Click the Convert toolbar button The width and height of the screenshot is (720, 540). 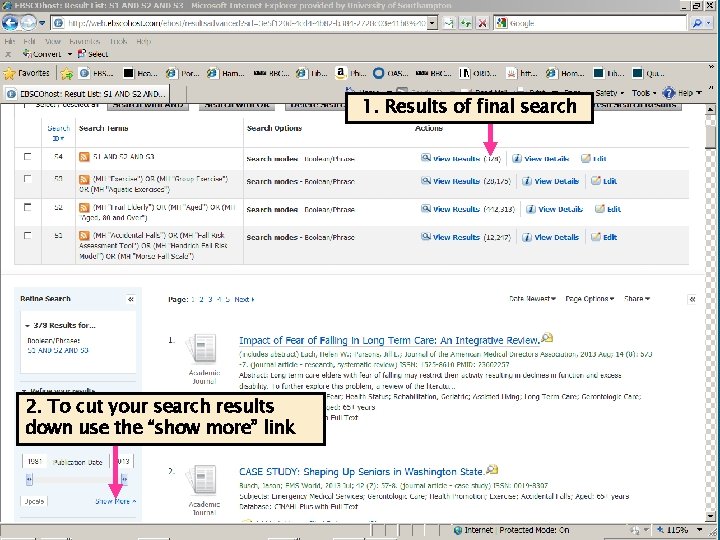[41, 54]
